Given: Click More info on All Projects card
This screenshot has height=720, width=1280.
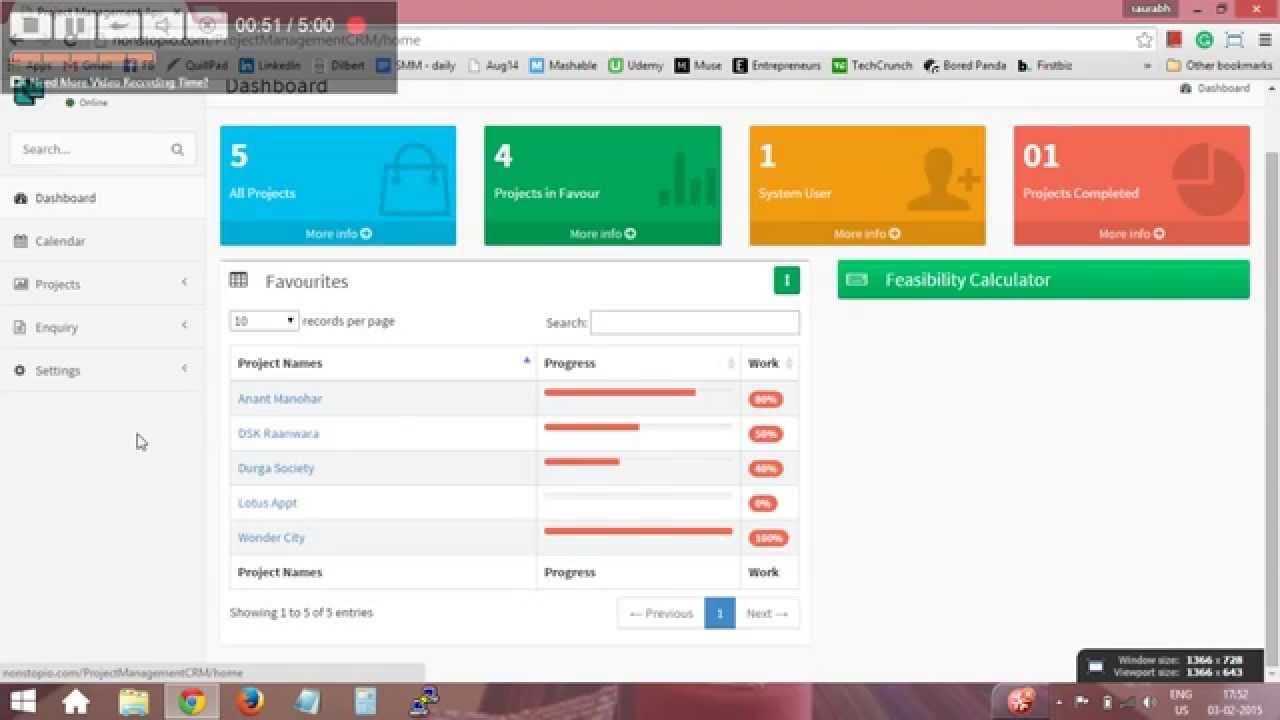Looking at the screenshot, I should (x=338, y=234).
